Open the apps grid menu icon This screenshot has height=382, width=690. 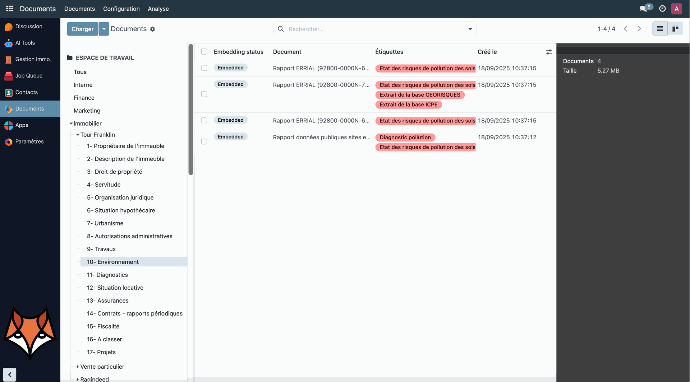[x=9, y=9]
